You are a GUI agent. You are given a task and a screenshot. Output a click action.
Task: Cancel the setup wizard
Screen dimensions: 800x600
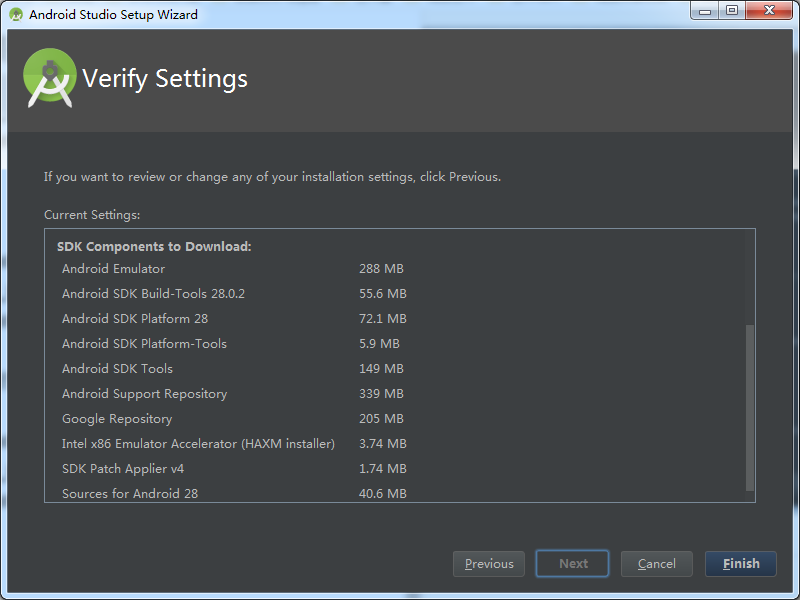657,564
